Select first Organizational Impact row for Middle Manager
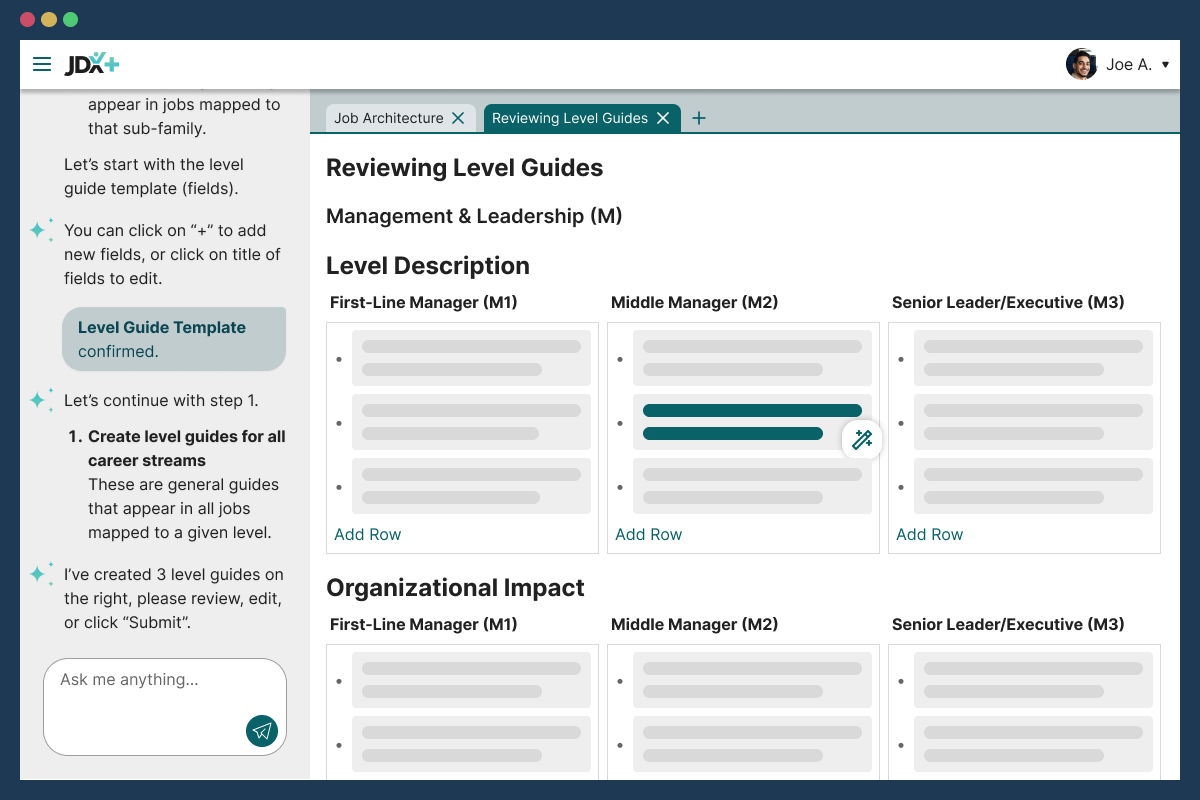 click(752, 680)
